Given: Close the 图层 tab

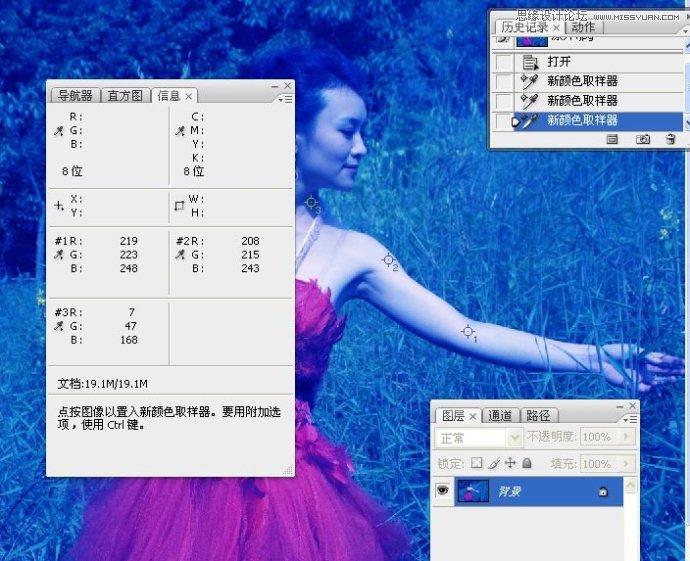Looking at the screenshot, I should click(473, 416).
